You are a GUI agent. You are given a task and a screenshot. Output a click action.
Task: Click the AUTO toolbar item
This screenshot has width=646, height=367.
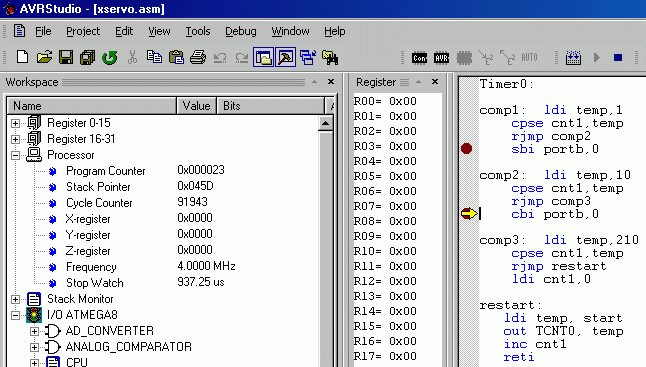pyautogui.click(x=529, y=57)
